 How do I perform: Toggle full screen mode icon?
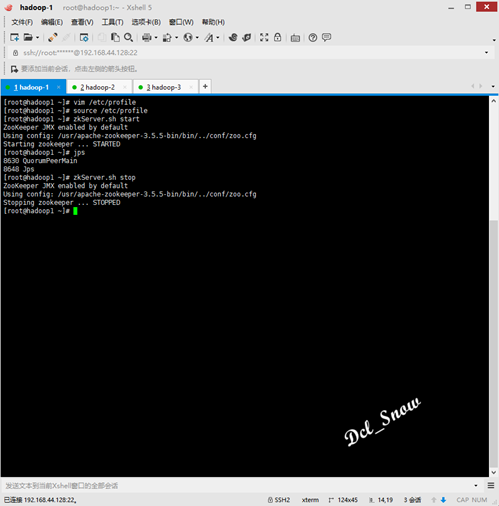point(264,37)
